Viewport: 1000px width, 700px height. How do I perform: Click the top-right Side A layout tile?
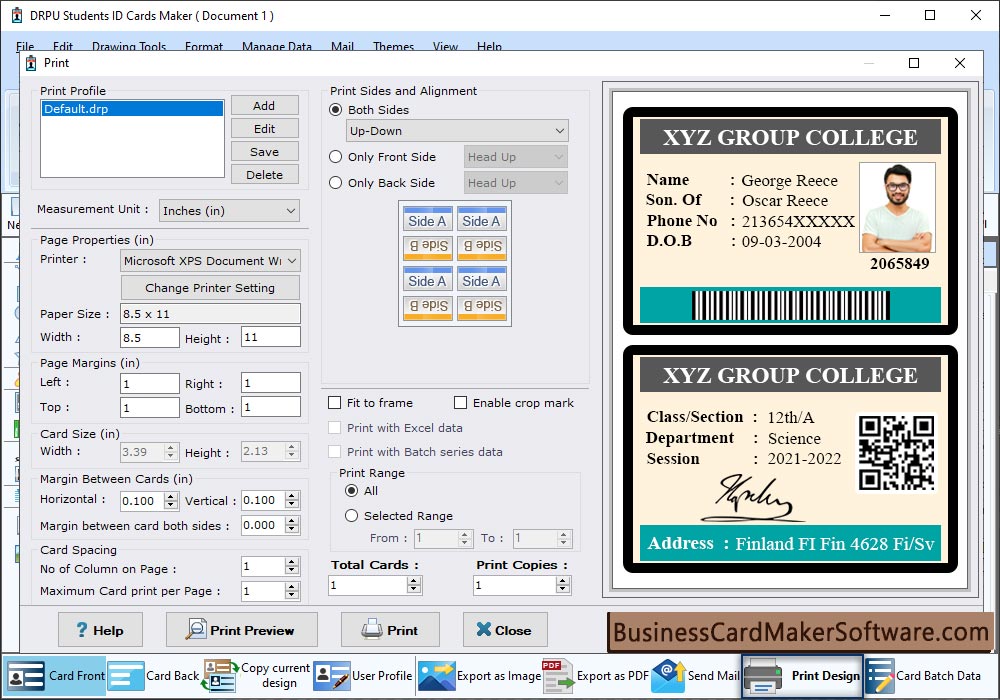click(482, 220)
